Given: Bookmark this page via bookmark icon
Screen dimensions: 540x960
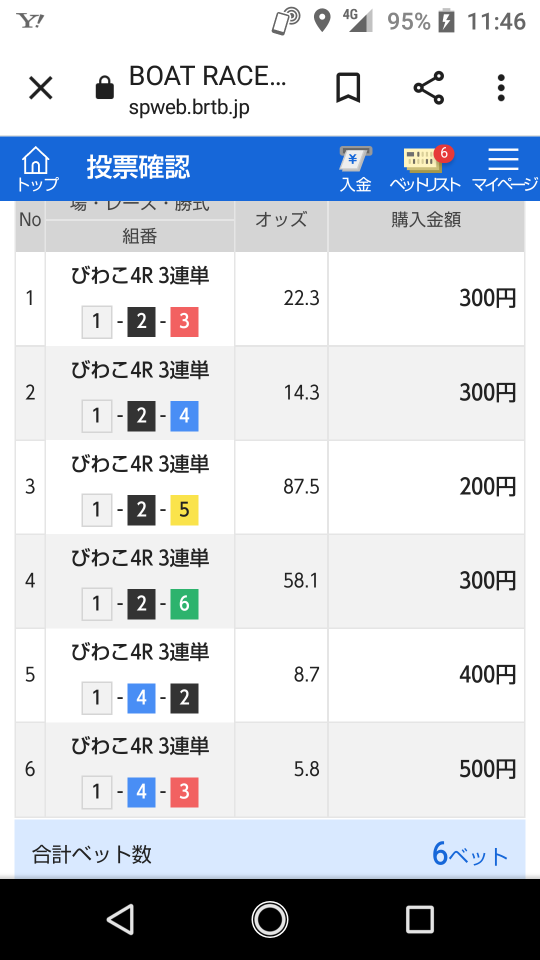Looking at the screenshot, I should [x=348, y=89].
